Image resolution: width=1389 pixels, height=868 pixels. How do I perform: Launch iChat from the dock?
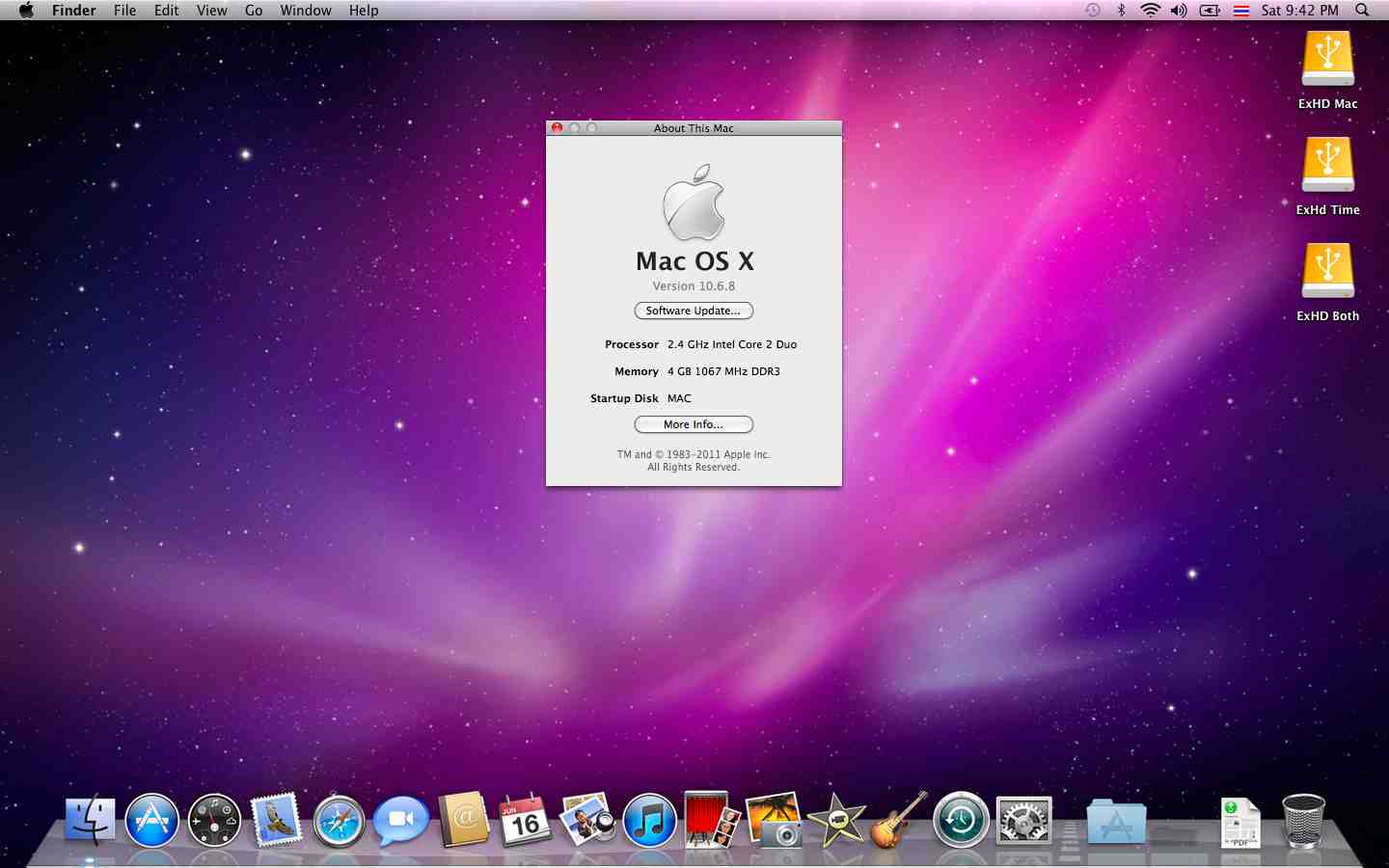pyautogui.click(x=401, y=822)
